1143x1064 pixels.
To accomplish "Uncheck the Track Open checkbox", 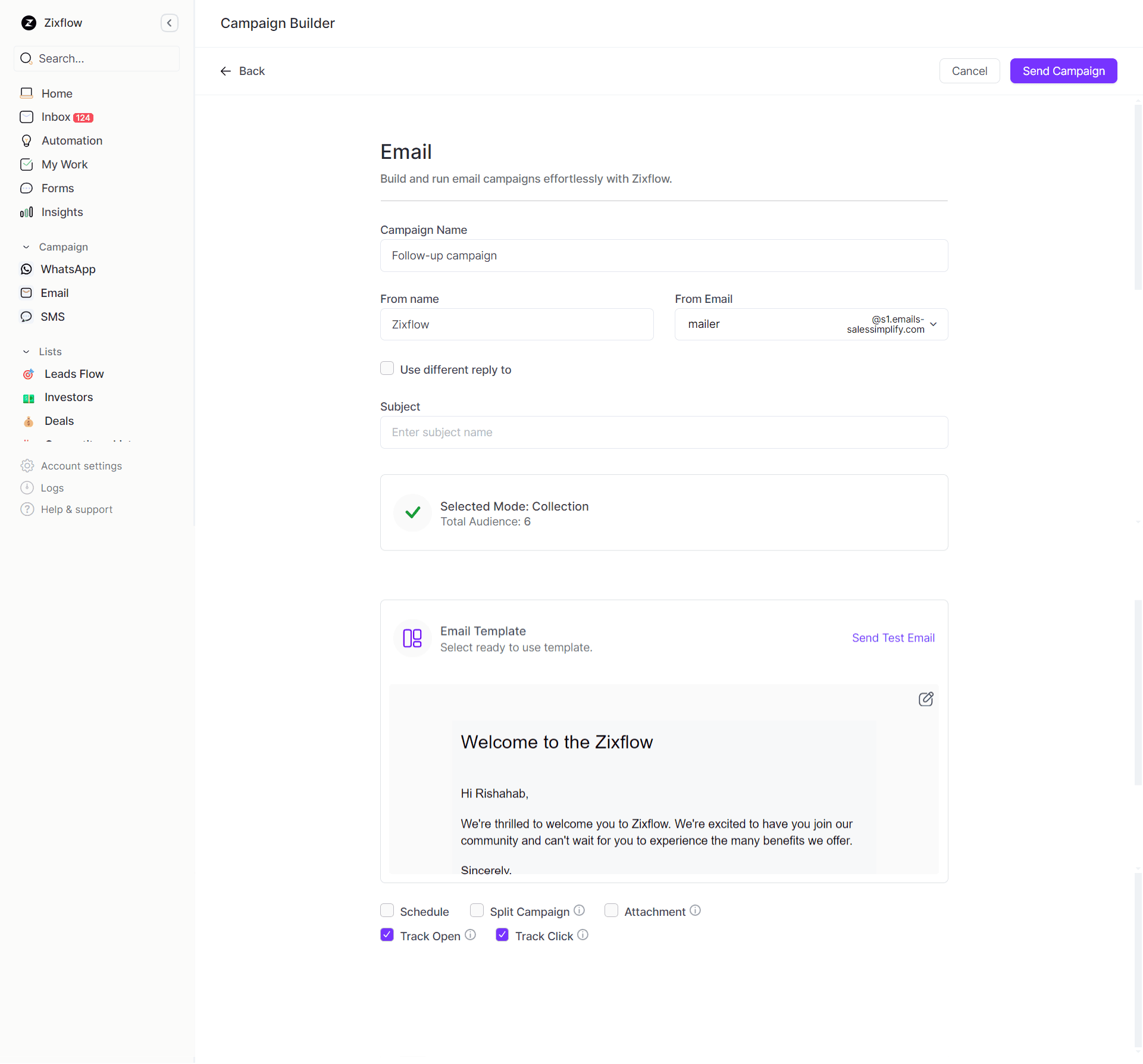I will 387,935.
